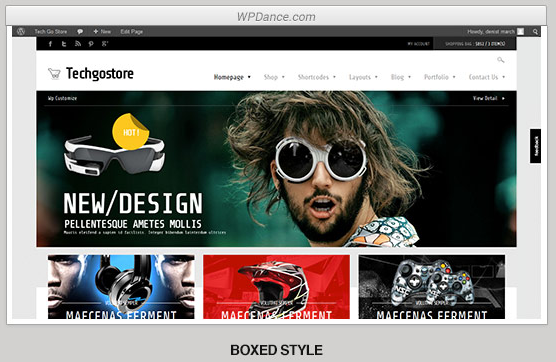
Task: Open the Google Plus social icon
Action: [x=105, y=44]
